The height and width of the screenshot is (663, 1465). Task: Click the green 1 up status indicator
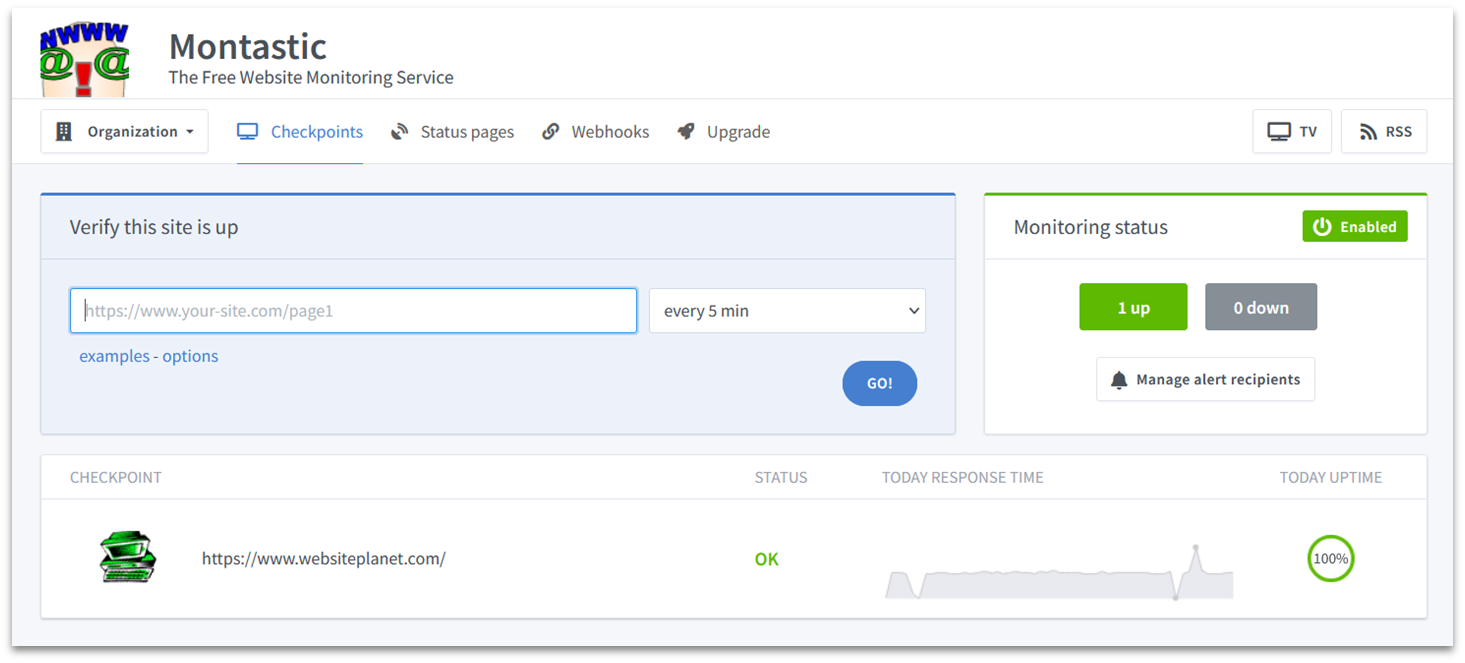tap(1133, 307)
